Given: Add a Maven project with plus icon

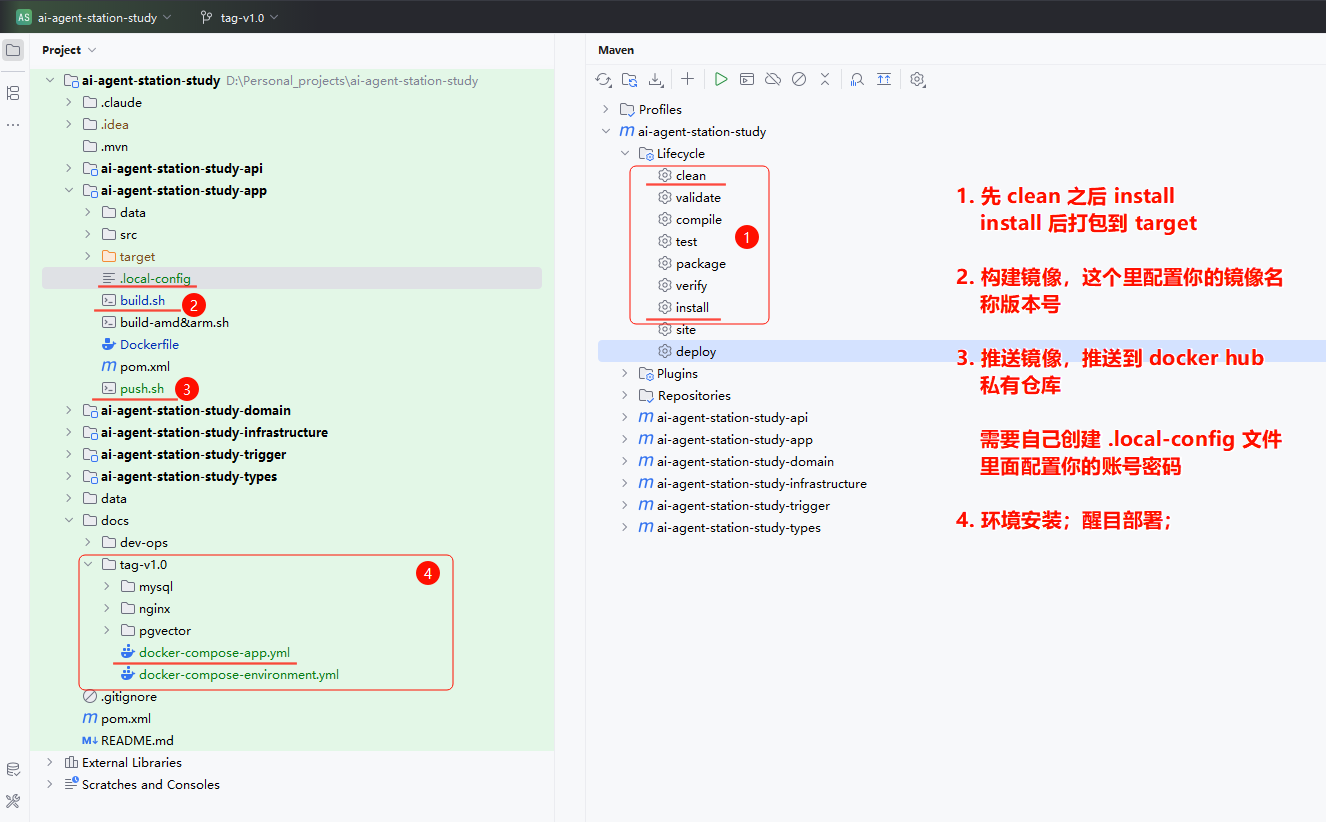Looking at the screenshot, I should 687,79.
